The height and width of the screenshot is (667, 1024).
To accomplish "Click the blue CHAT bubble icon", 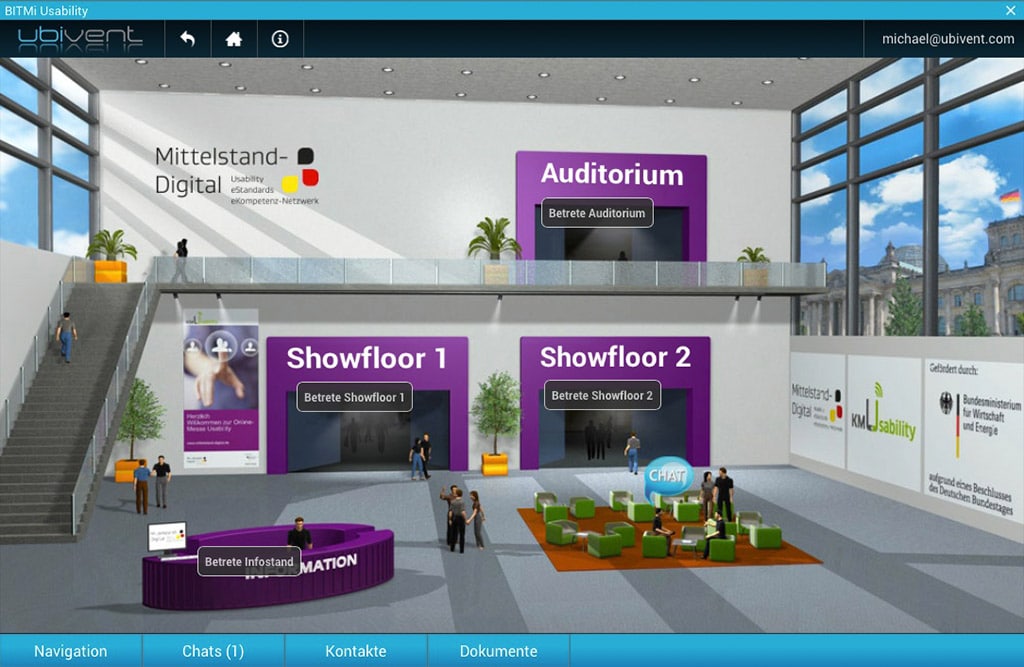I will coord(666,475).
